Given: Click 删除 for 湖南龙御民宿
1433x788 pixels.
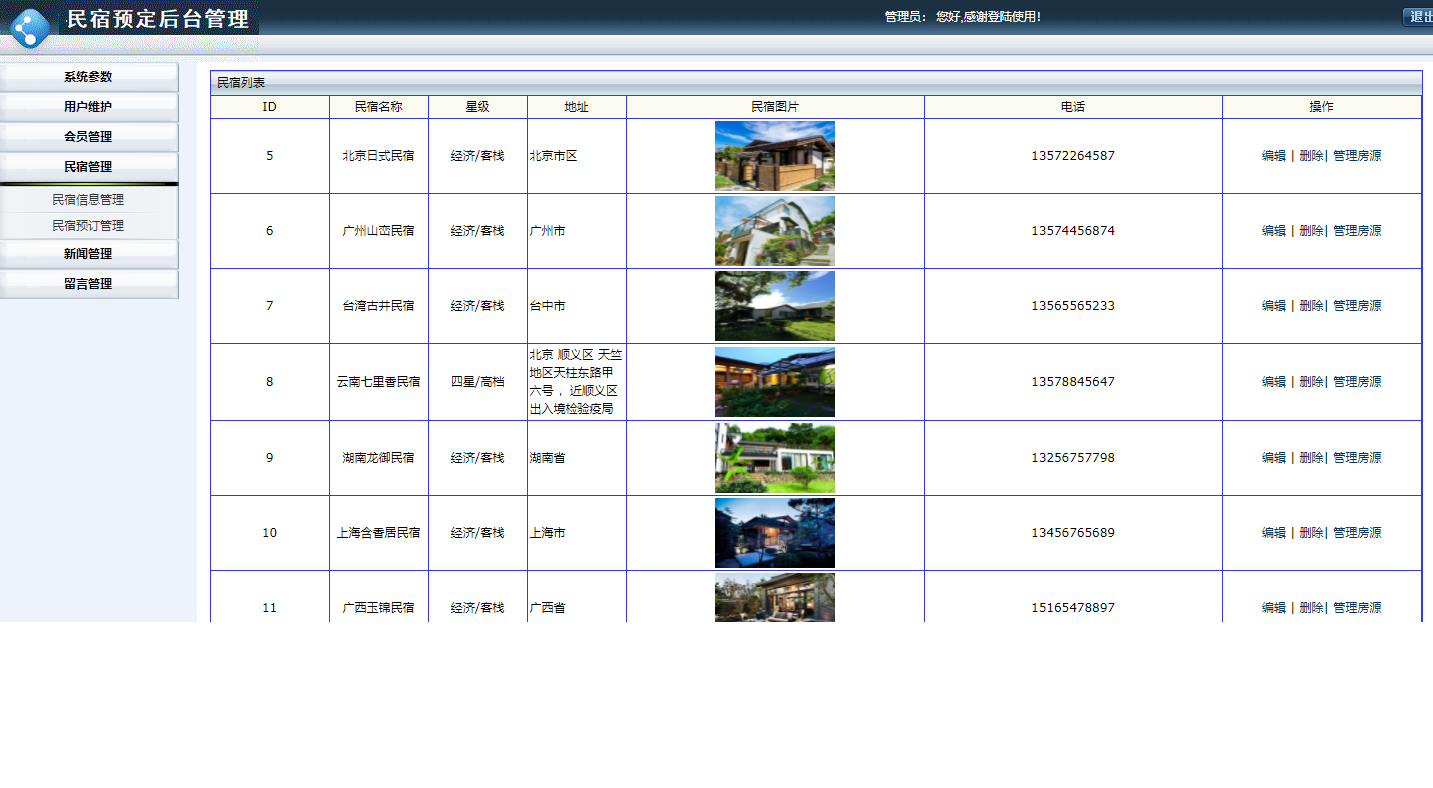Looking at the screenshot, I should [1310, 457].
